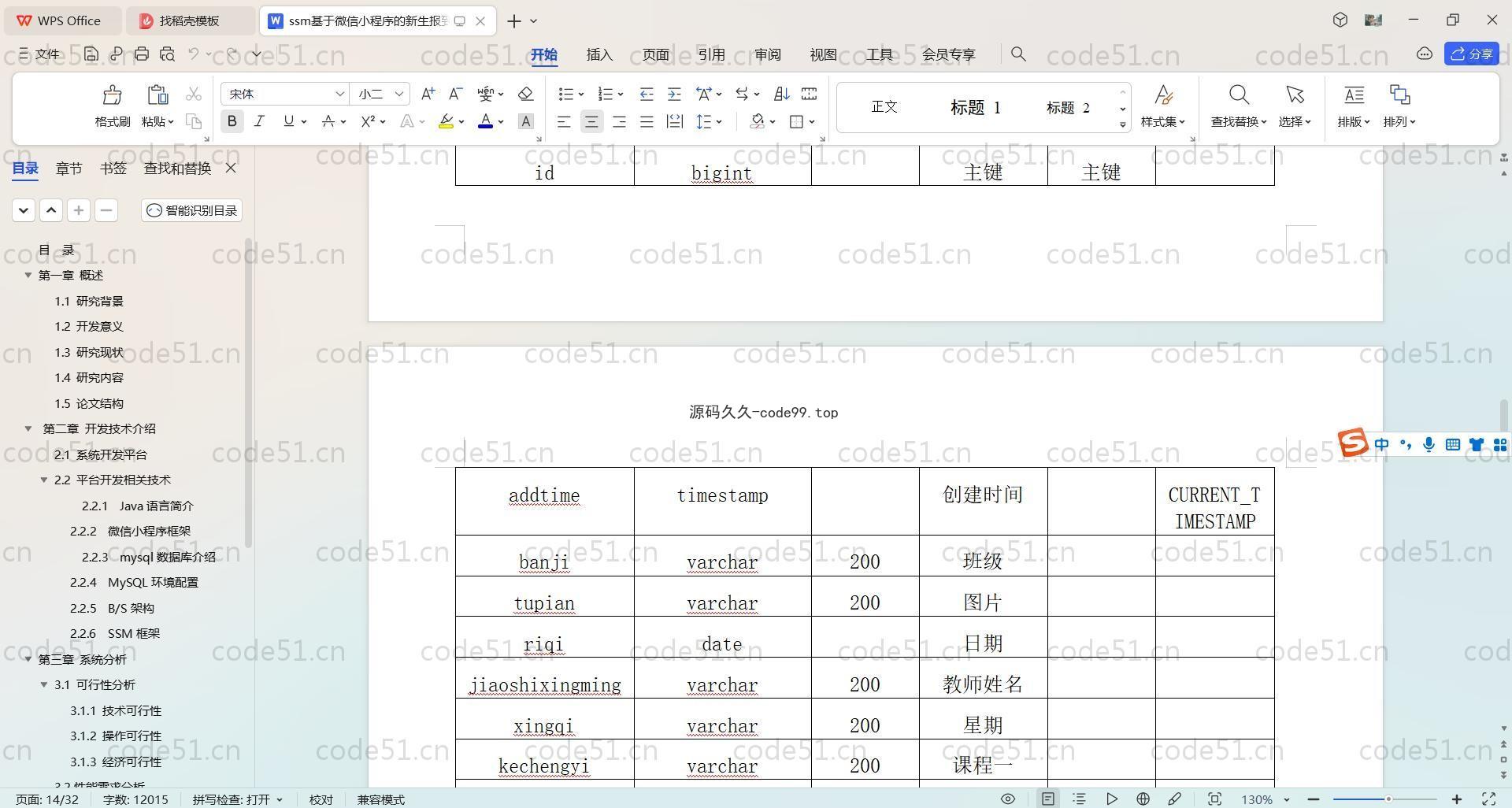Click the Arrange (排列) icon

(x=1399, y=95)
